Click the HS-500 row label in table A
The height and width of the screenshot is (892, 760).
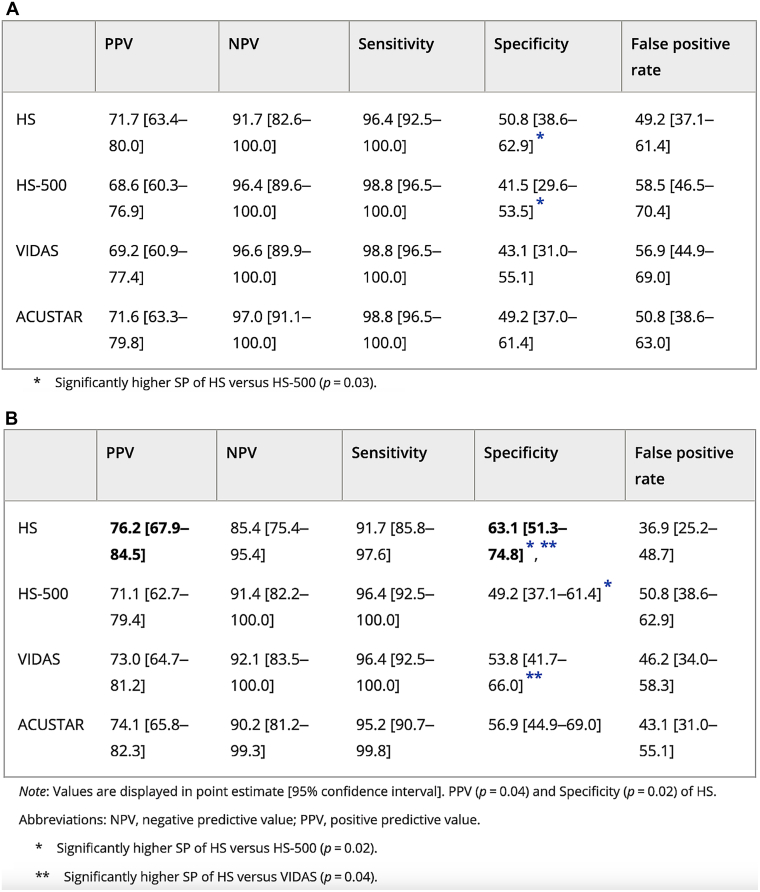42,185
